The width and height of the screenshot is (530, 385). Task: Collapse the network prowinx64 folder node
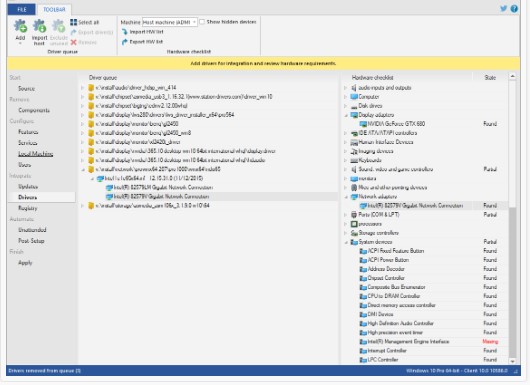click(x=82, y=169)
